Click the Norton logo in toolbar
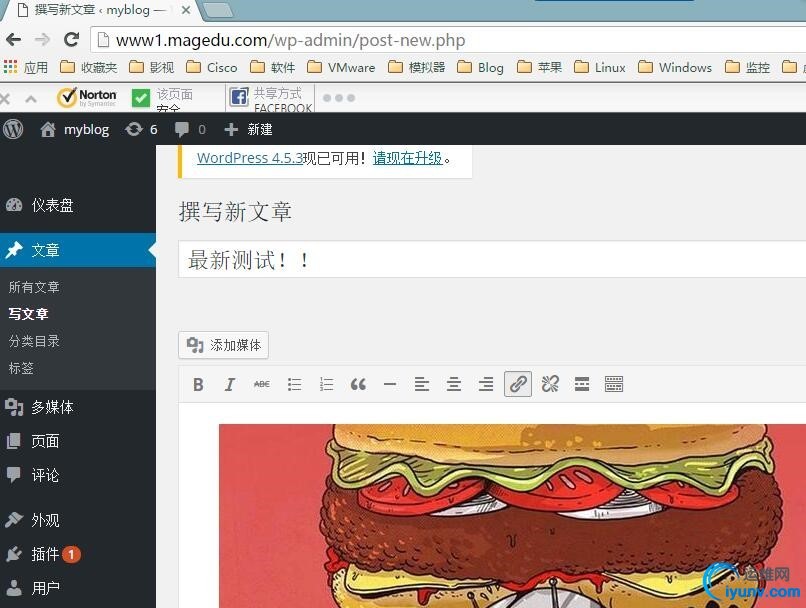 pos(87,97)
